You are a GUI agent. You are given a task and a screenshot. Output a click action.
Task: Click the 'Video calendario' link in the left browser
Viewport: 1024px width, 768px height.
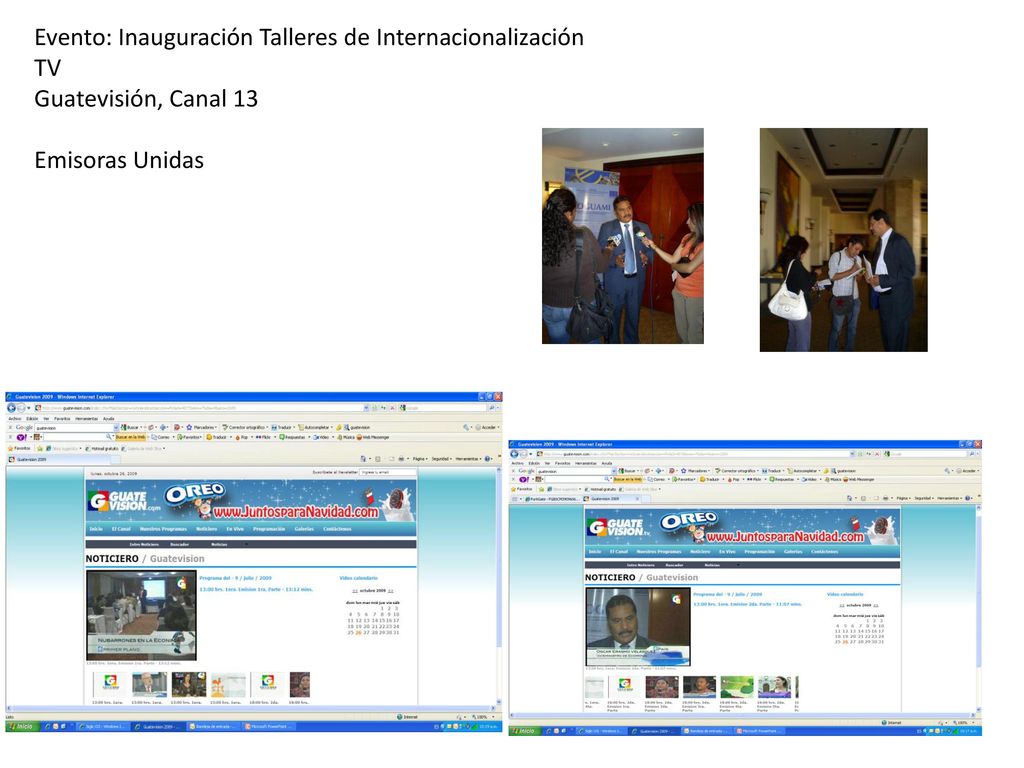pyautogui.click(x=359, y=578)
